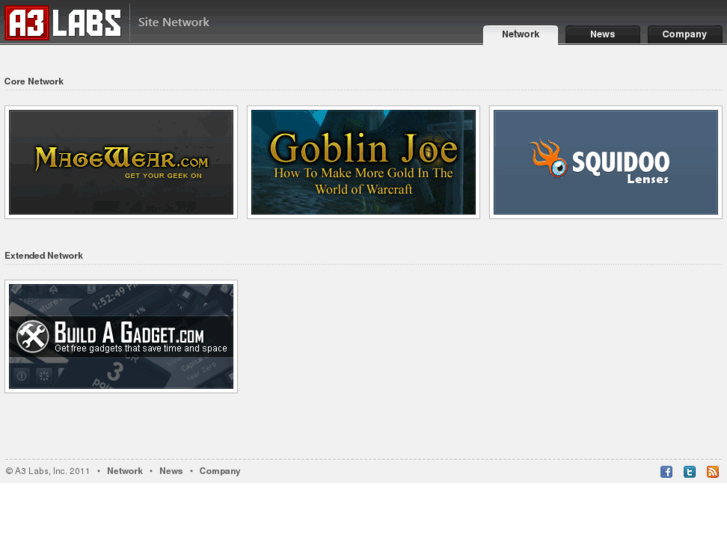
Task: Open the Squidoo Lenses banner
Action: (606, 162)
